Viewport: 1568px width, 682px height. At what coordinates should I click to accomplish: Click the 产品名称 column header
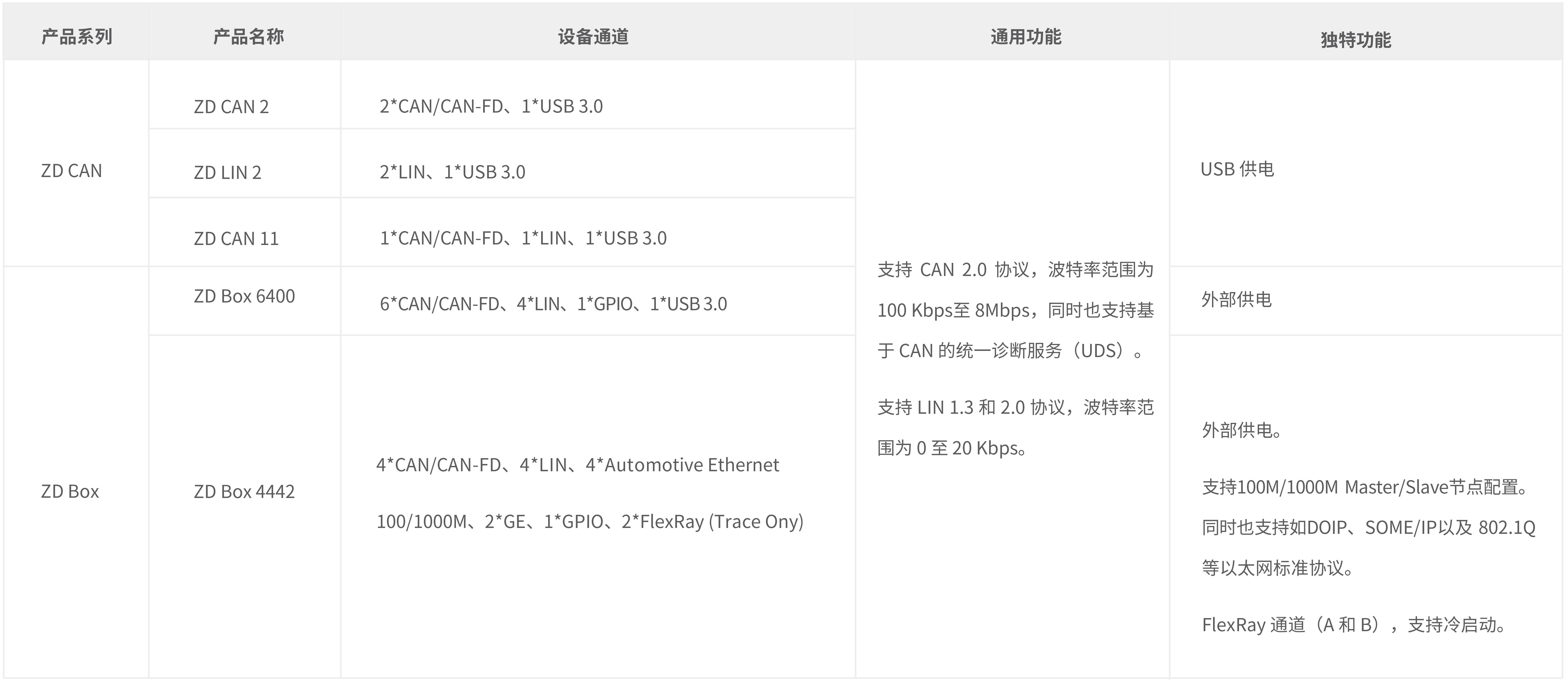[x=248, y=37]
